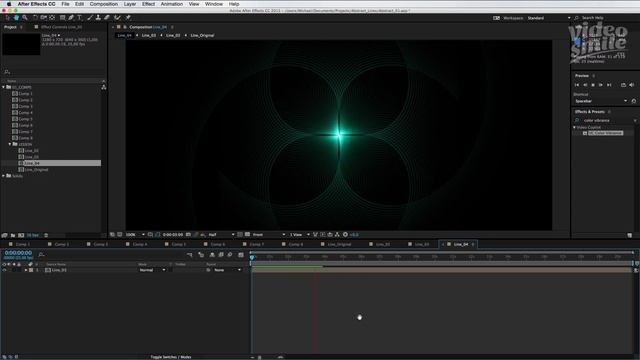
Task: Toggle Transparency Grid in viewer
Action: point(247,235)
